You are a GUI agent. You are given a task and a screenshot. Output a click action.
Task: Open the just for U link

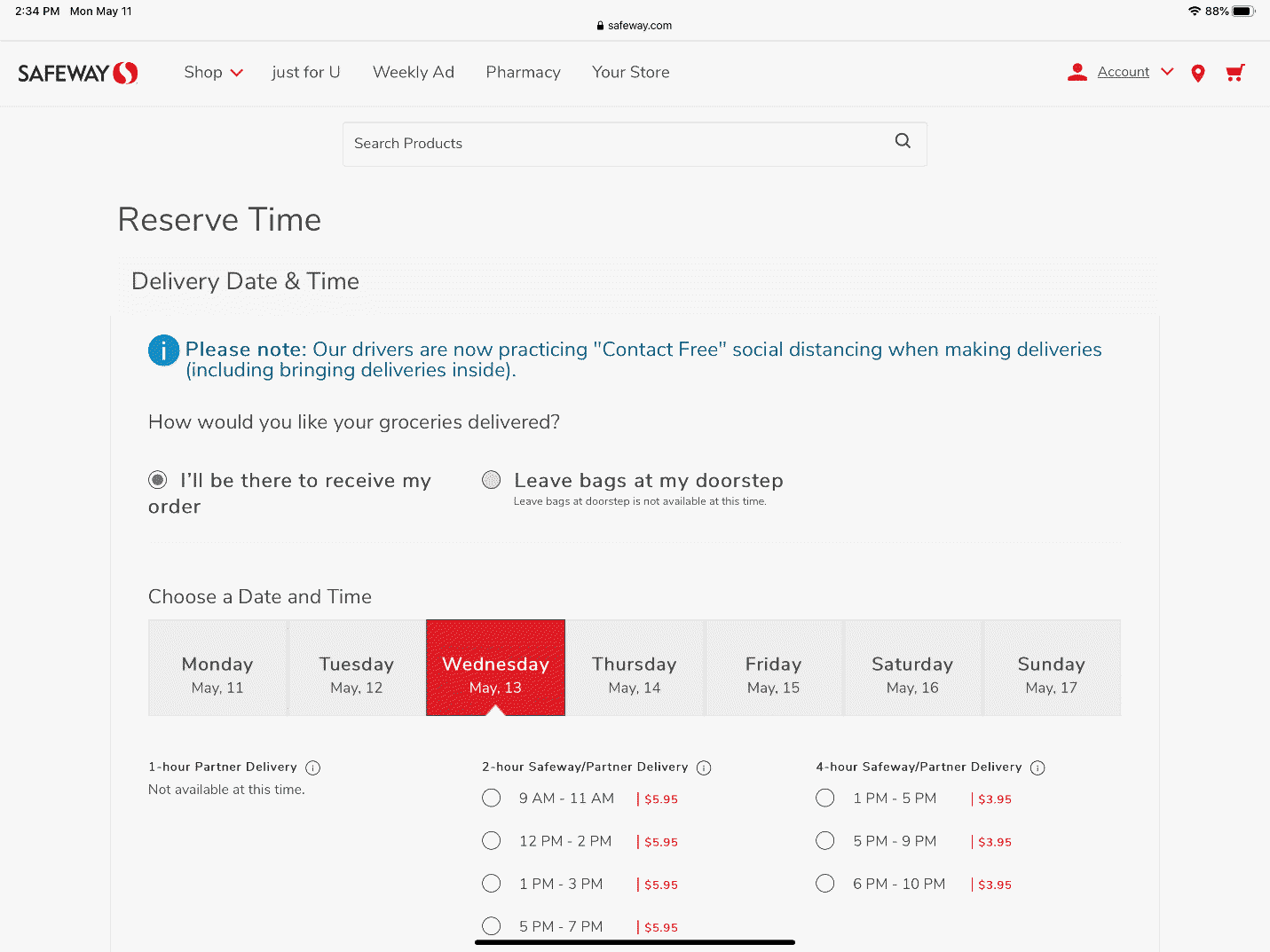[305, 73]
